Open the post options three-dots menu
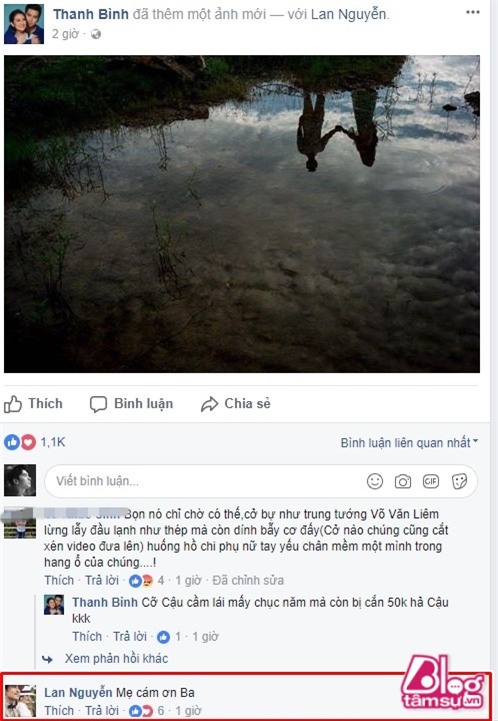The image size is (498, 721). [x=473, y=12]
